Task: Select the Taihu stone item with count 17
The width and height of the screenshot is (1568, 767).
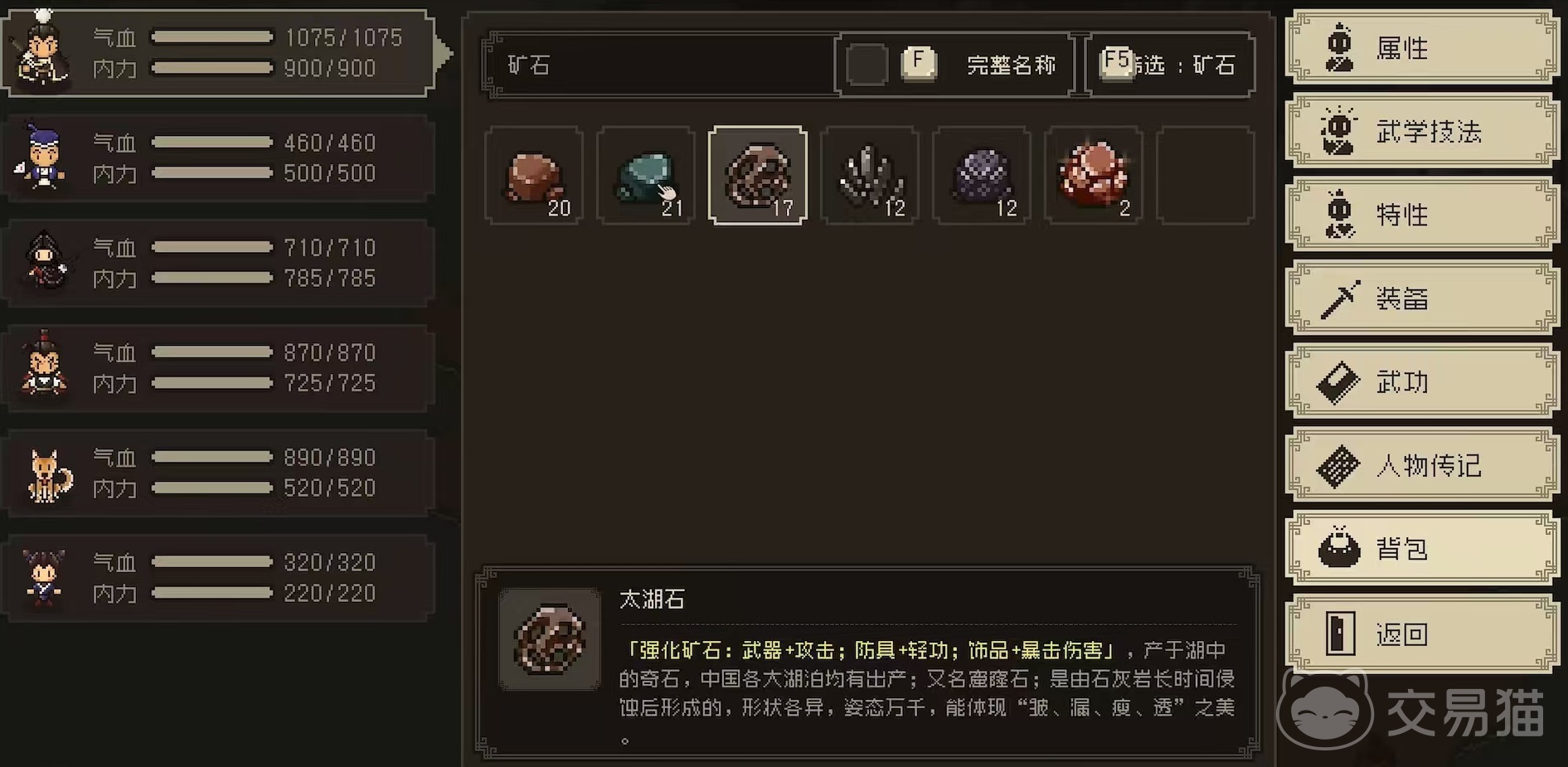Action: click(757, 176)
